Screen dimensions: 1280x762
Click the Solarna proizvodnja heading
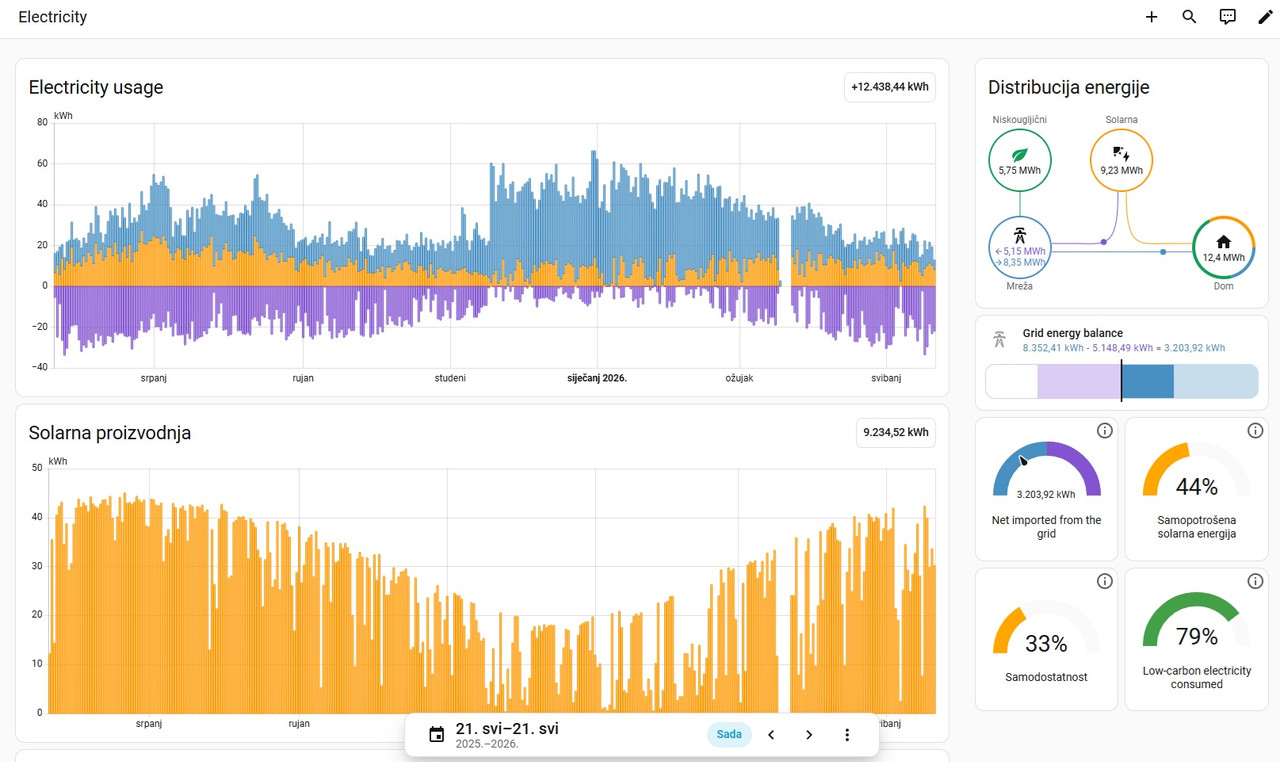tap(110, 433)
